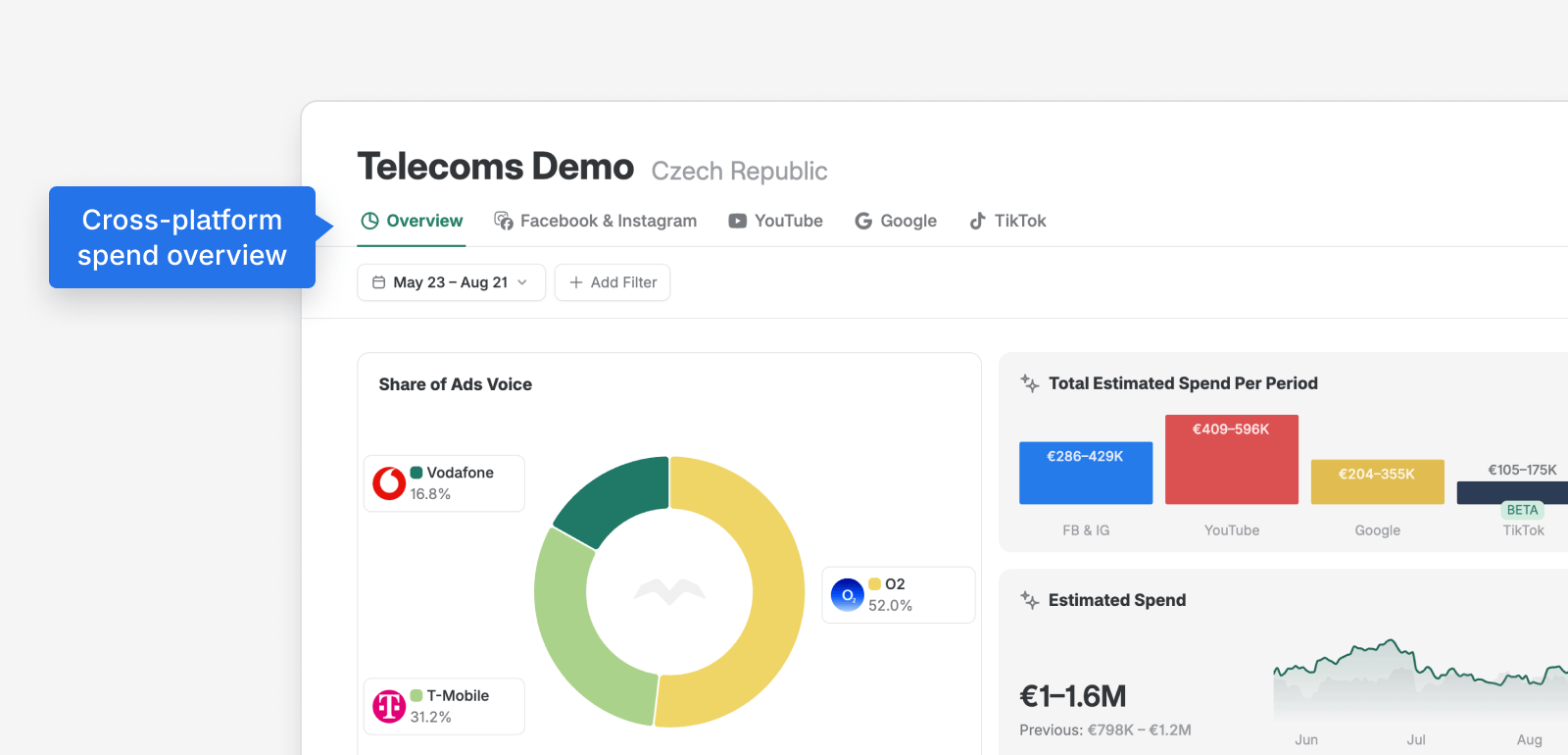1568x755 pixels.
Task: Click the Vodafone dark green swatch
Action: 416,473
